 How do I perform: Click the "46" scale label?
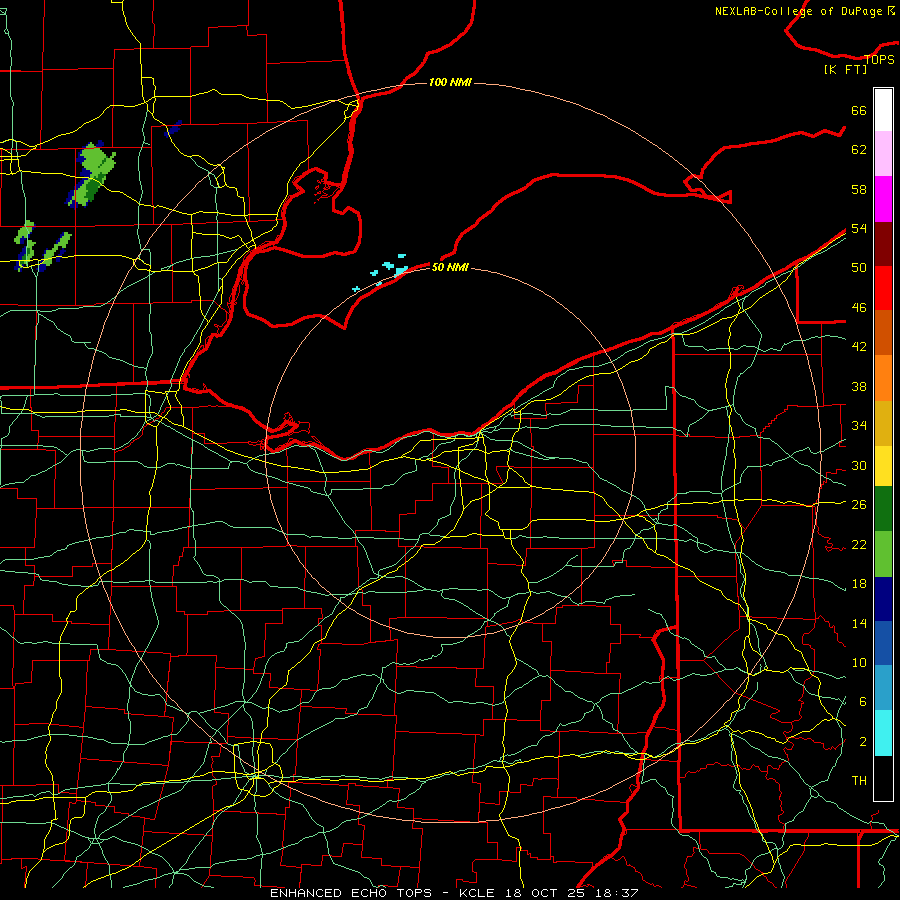click(x=859, y=308)
